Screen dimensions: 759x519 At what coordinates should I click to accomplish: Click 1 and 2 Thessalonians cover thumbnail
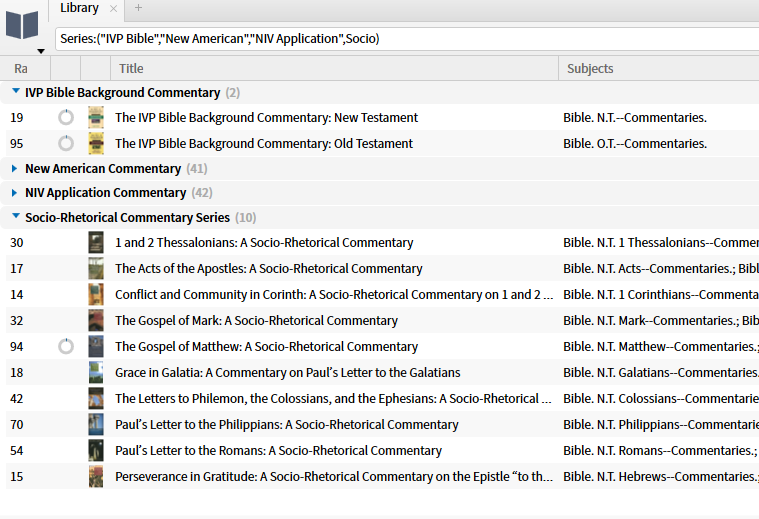point(96,243)
